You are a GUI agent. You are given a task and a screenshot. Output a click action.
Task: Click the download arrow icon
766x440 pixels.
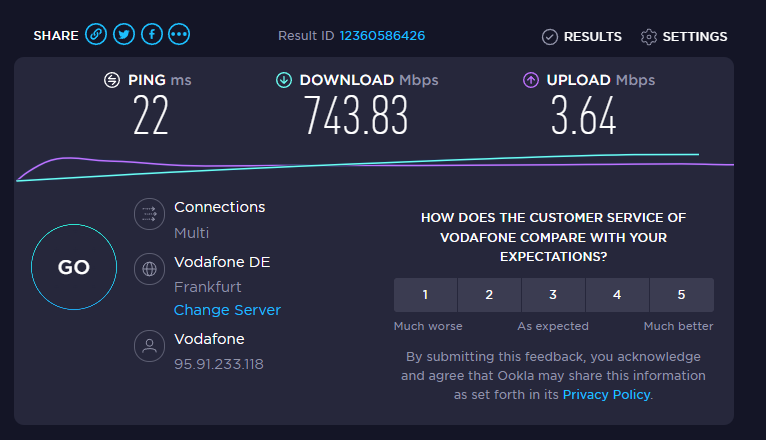(x=284, y=80)
